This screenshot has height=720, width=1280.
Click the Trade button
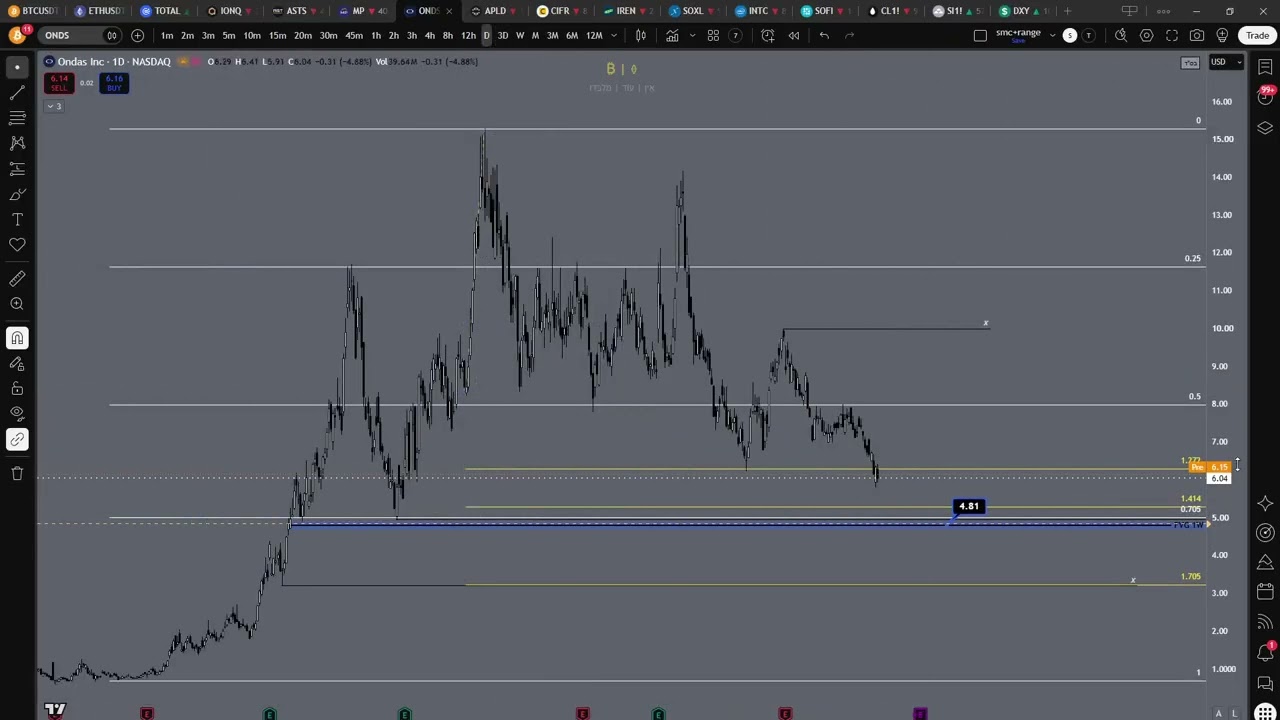pos(1257,36)
